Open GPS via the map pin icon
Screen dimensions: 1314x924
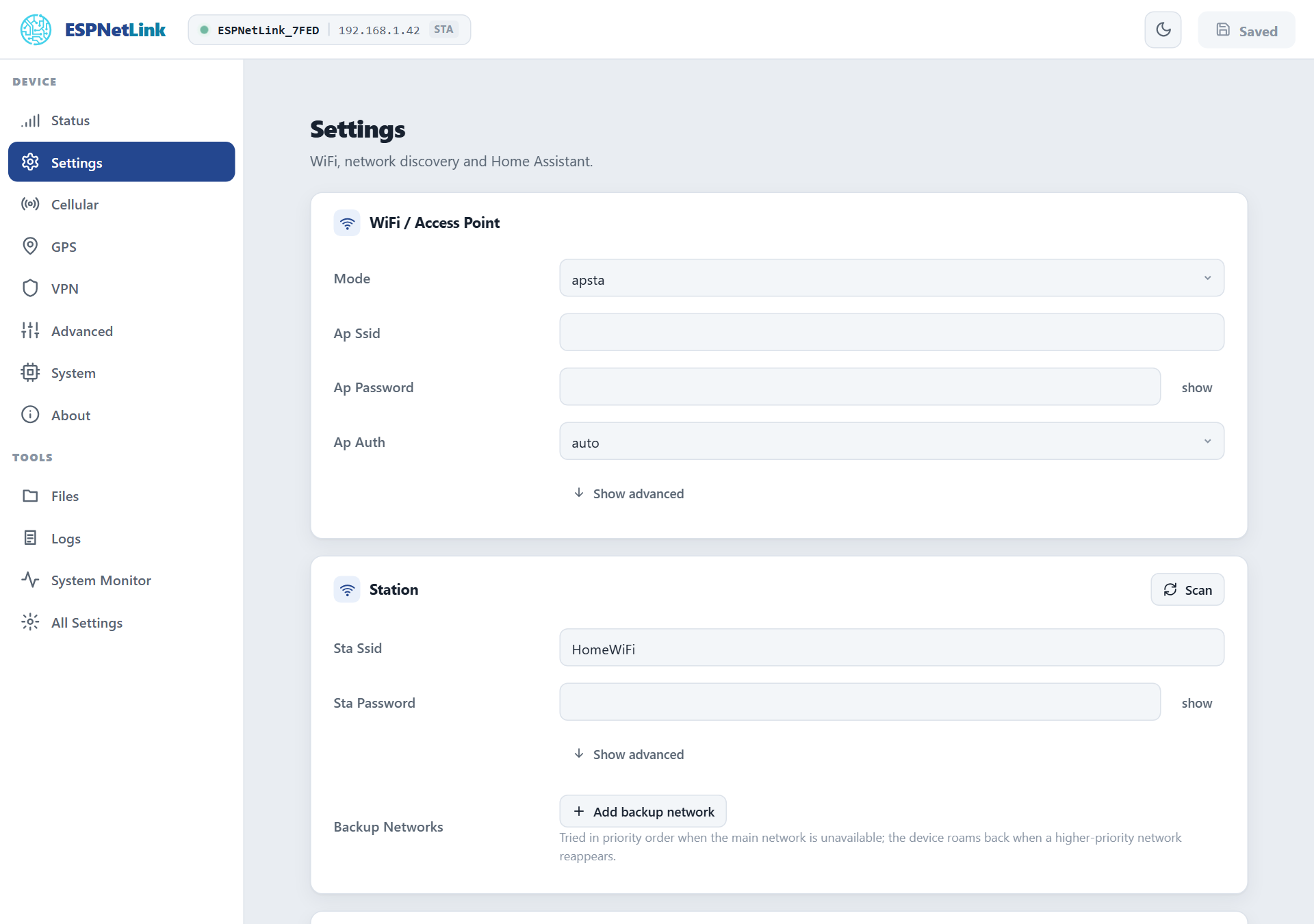click(30, 246)
